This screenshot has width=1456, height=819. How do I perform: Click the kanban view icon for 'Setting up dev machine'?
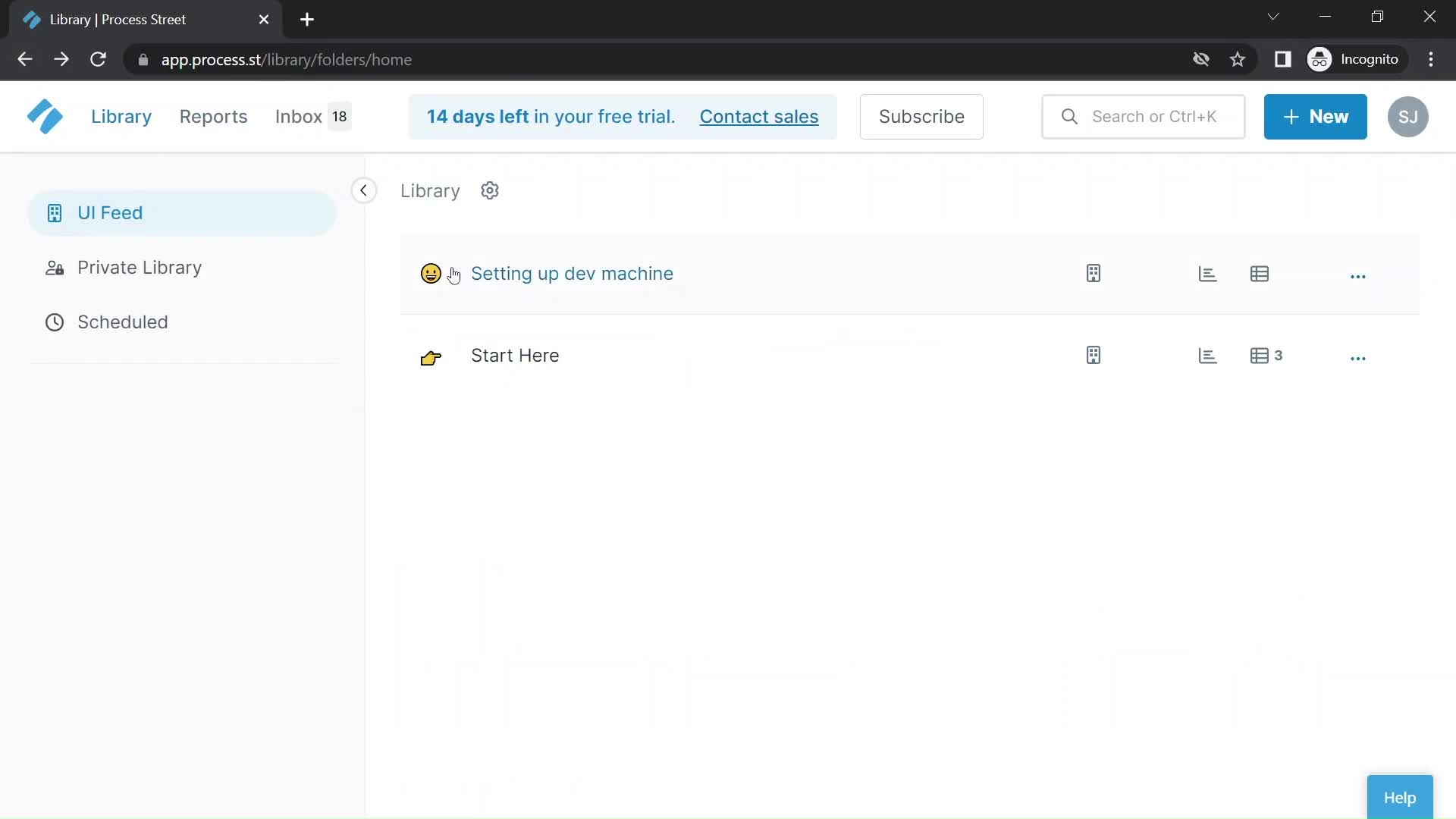pos(1093,273)
